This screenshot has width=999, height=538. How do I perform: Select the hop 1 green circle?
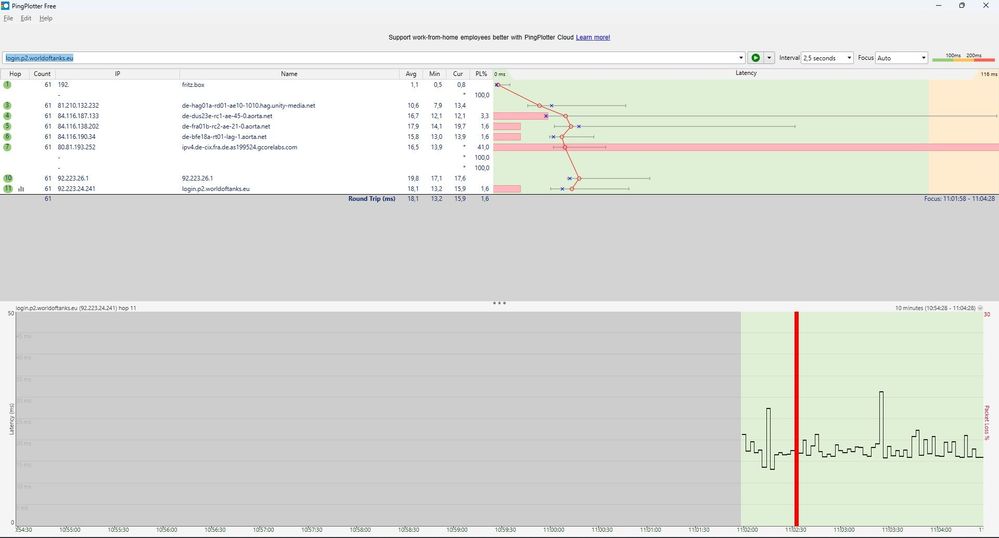coord(7,84)
